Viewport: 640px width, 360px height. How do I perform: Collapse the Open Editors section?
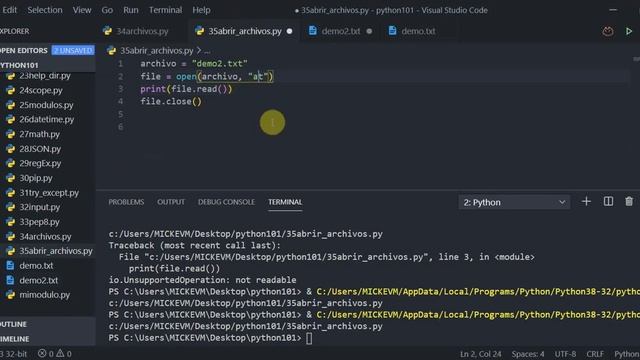[x=24, y=51]
